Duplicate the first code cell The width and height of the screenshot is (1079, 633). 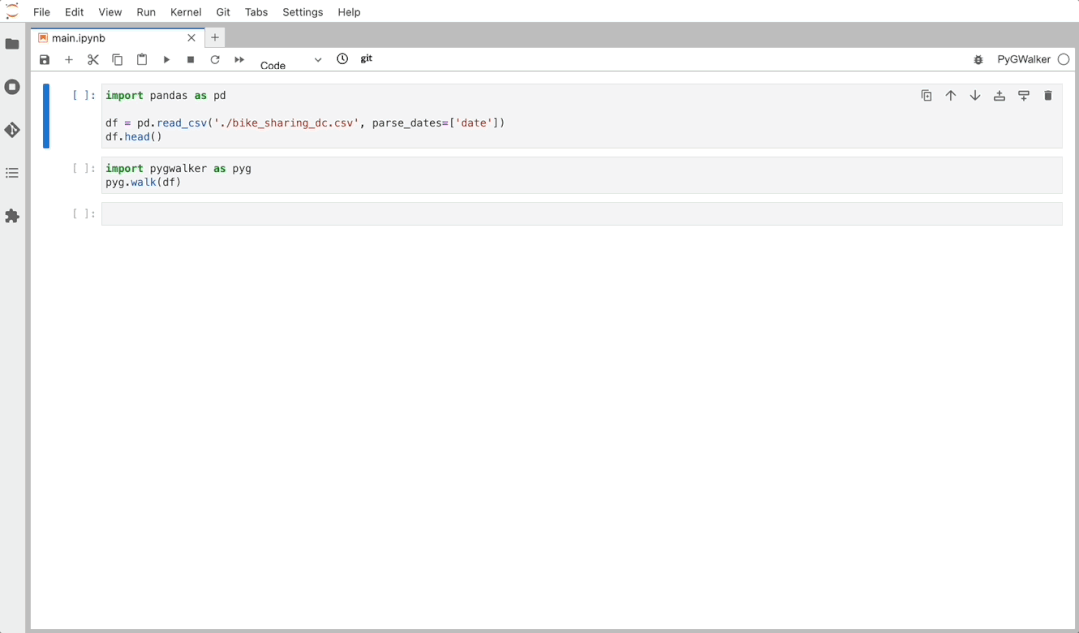[926, 95]
